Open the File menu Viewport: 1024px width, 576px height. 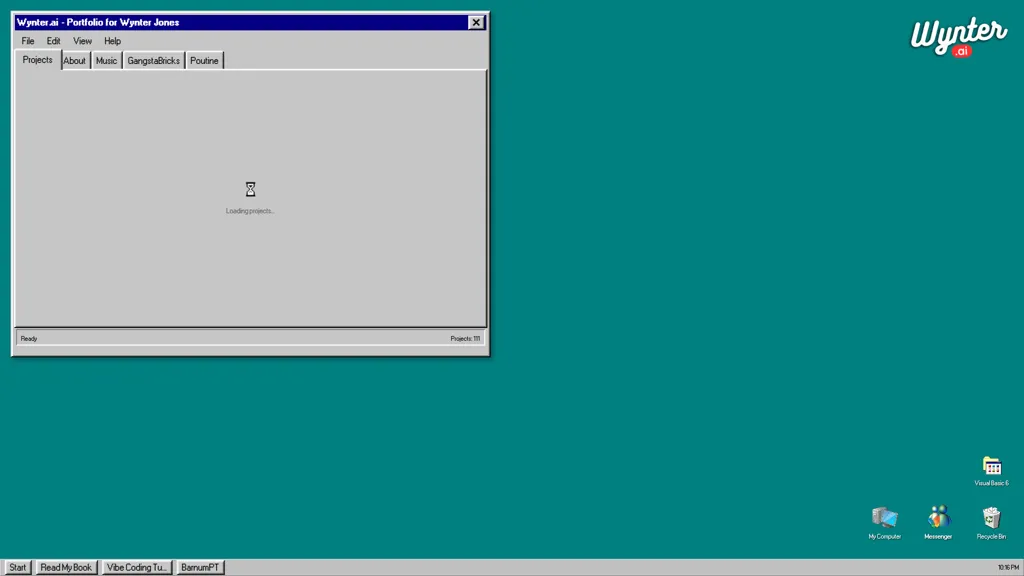pos(27,41)
